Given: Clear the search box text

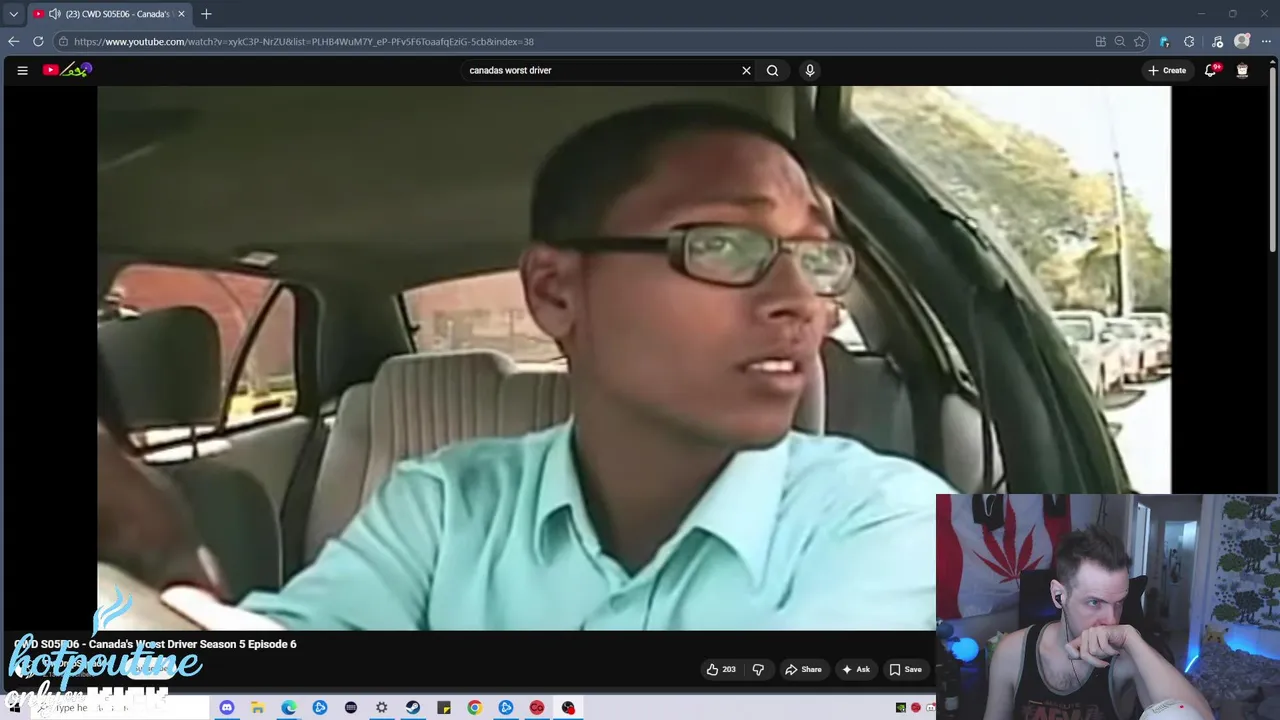Looking at the screenshot, I should pos(746,70).
